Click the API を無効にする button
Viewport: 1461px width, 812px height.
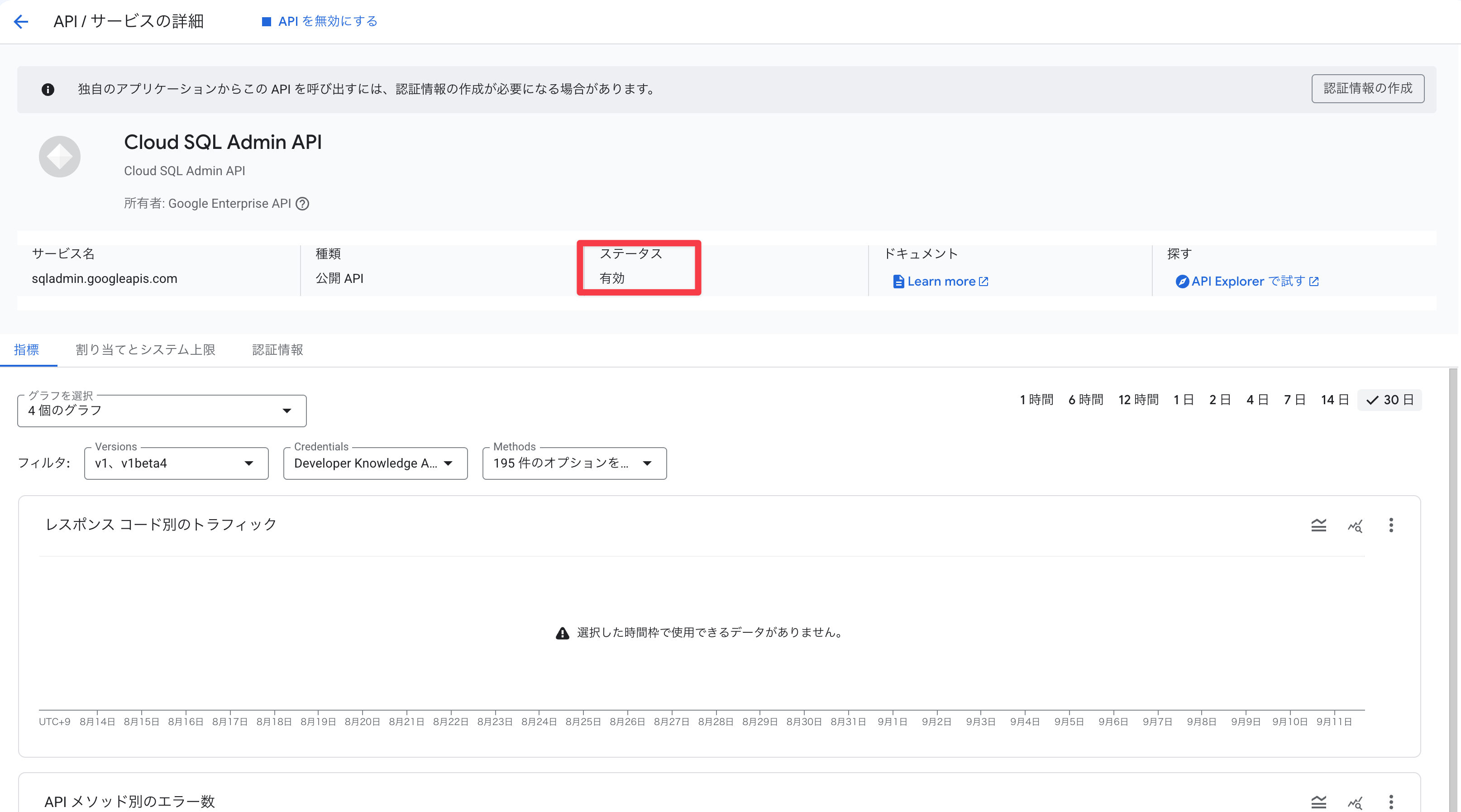pyautogui.click(x=319, y=22)
